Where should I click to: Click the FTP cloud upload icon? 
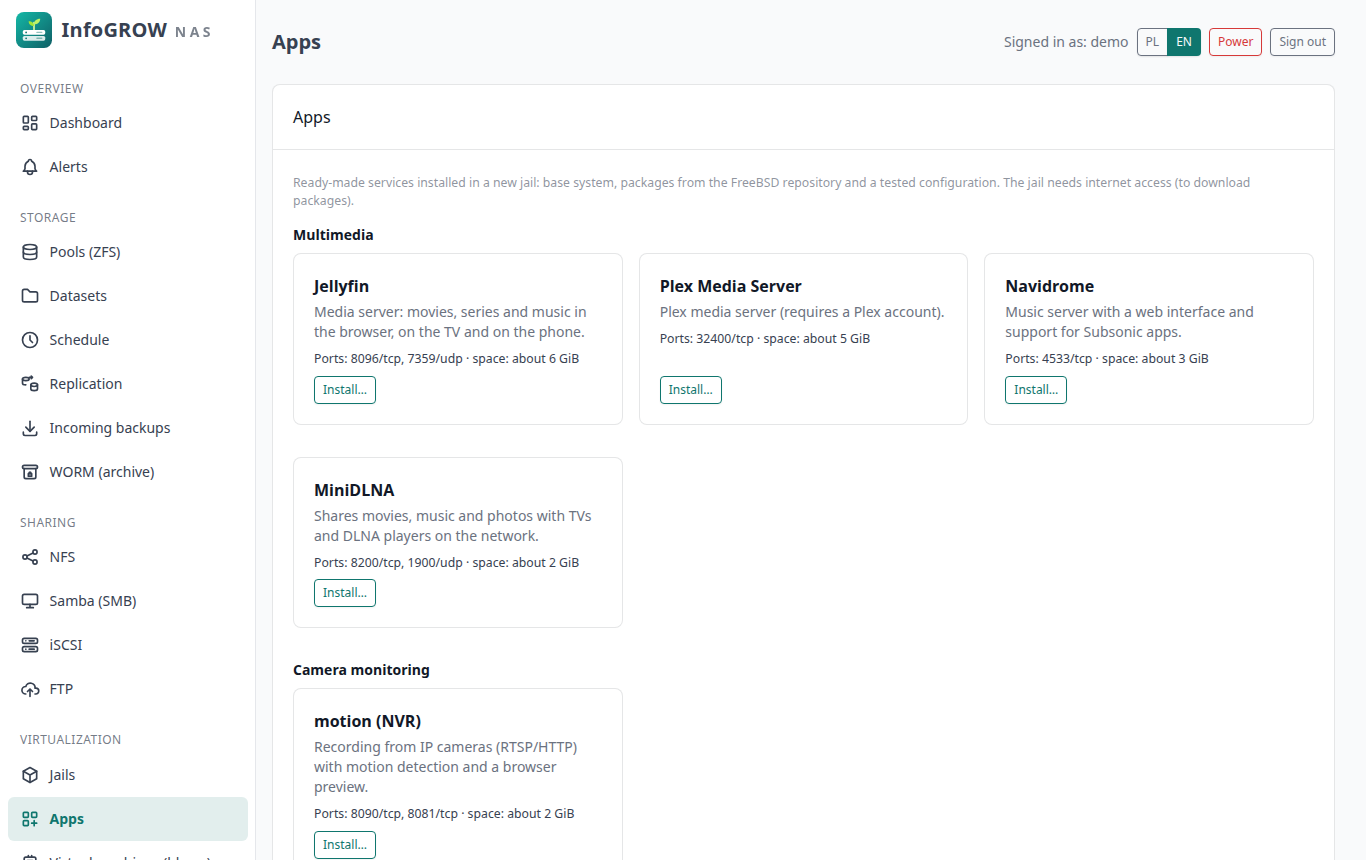[x=30, y=689]
